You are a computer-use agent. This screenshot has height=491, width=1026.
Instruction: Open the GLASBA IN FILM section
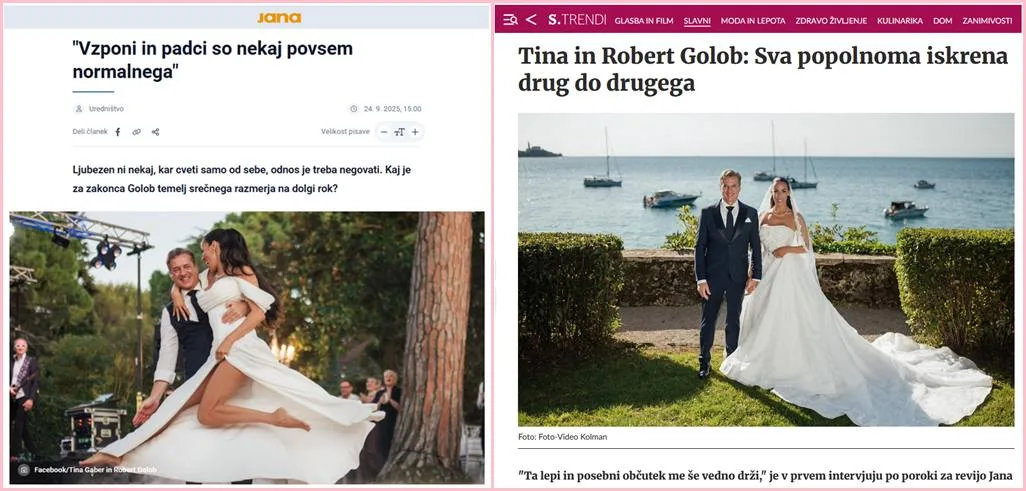point(644,21)
